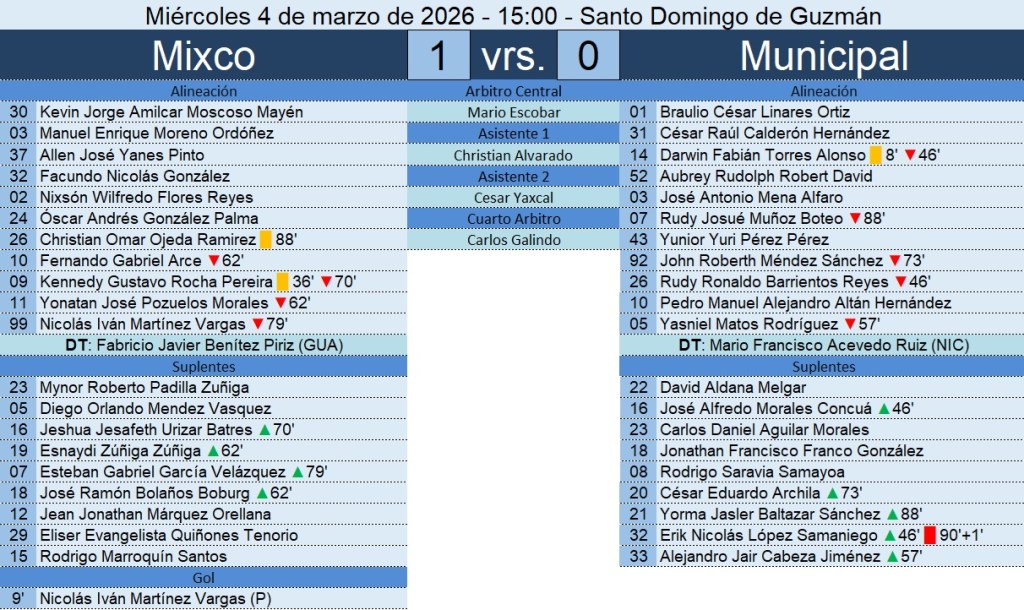The image size is (1024, 610).
Task: Click yellow card next to Christian Omar Ojeda
Action: (x=265, y=240)
